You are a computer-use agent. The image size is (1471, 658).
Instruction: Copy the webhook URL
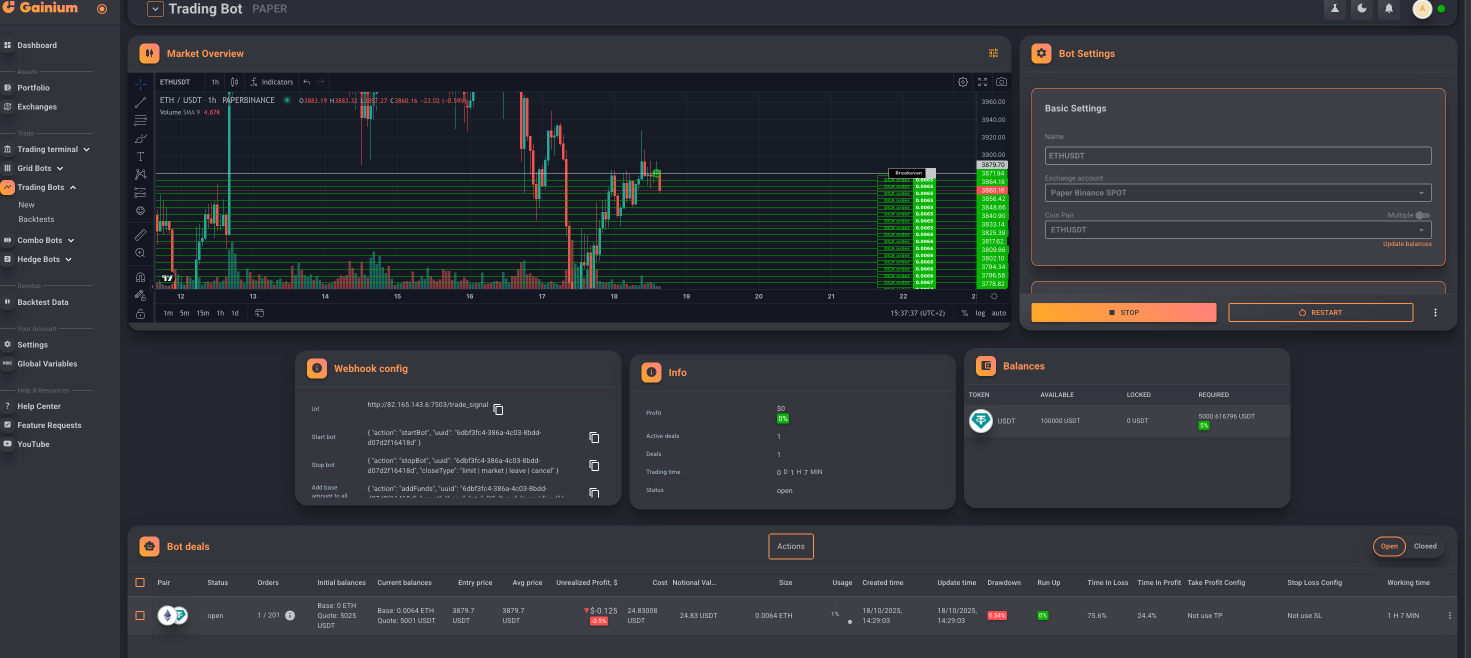498,409
